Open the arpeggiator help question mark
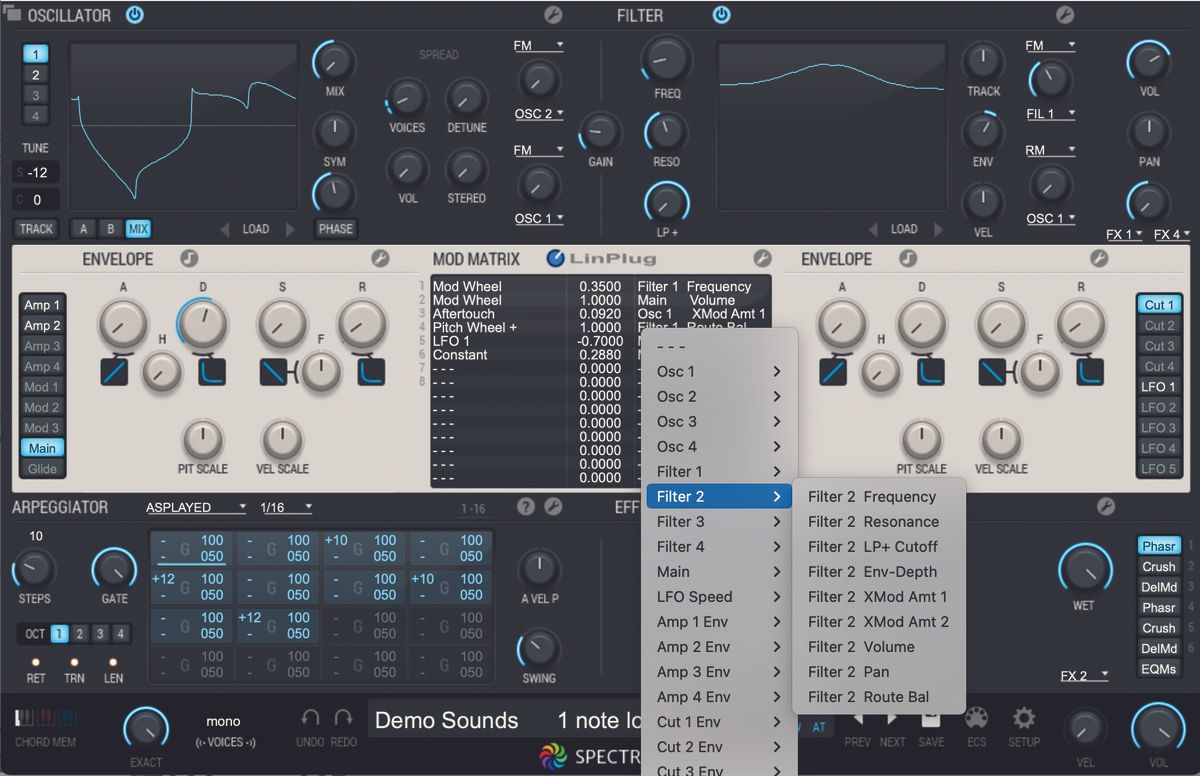The image size is (1200, 776). coord(526,507)
